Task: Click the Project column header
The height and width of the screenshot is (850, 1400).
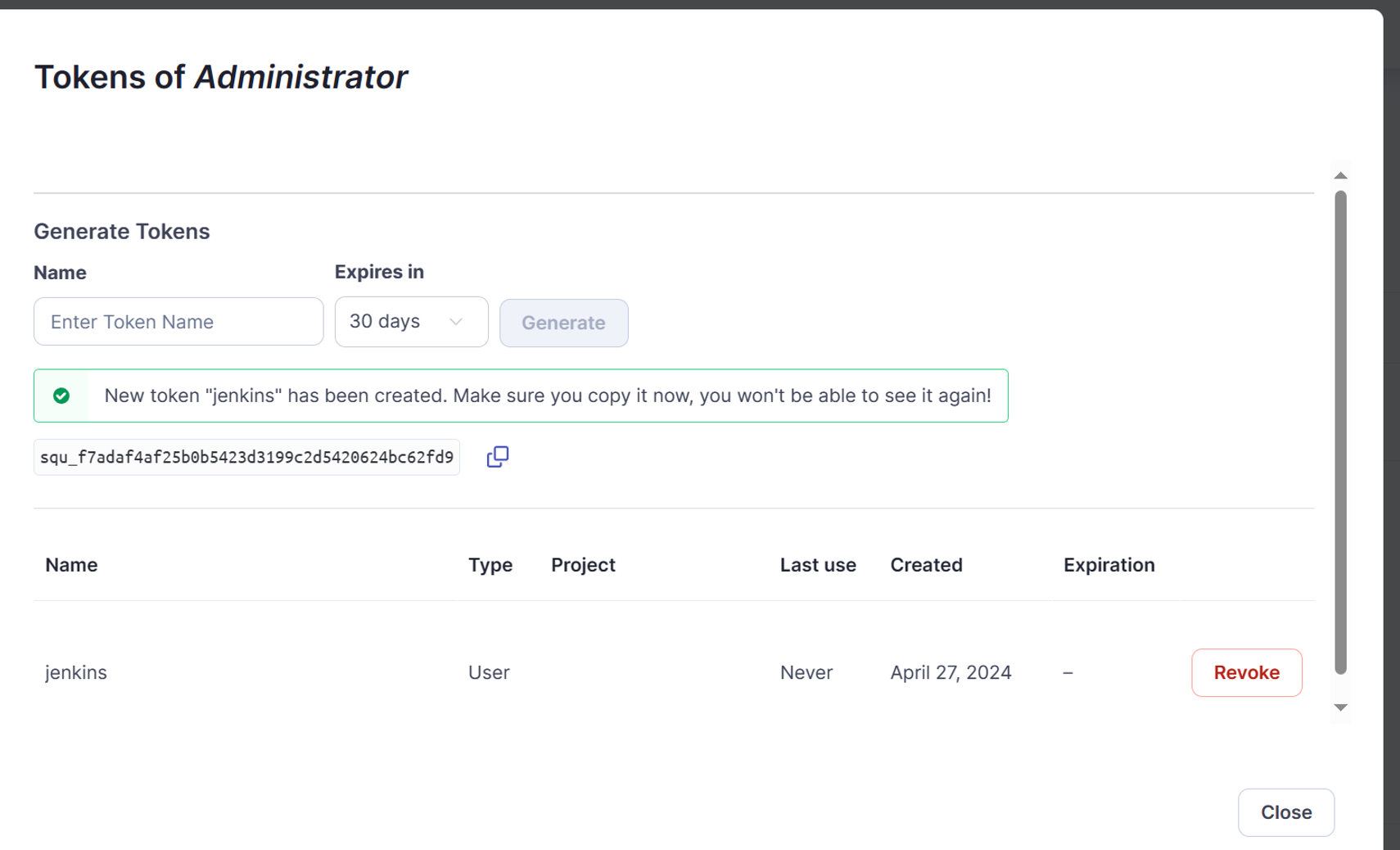Action: click(x=583, y=565)
